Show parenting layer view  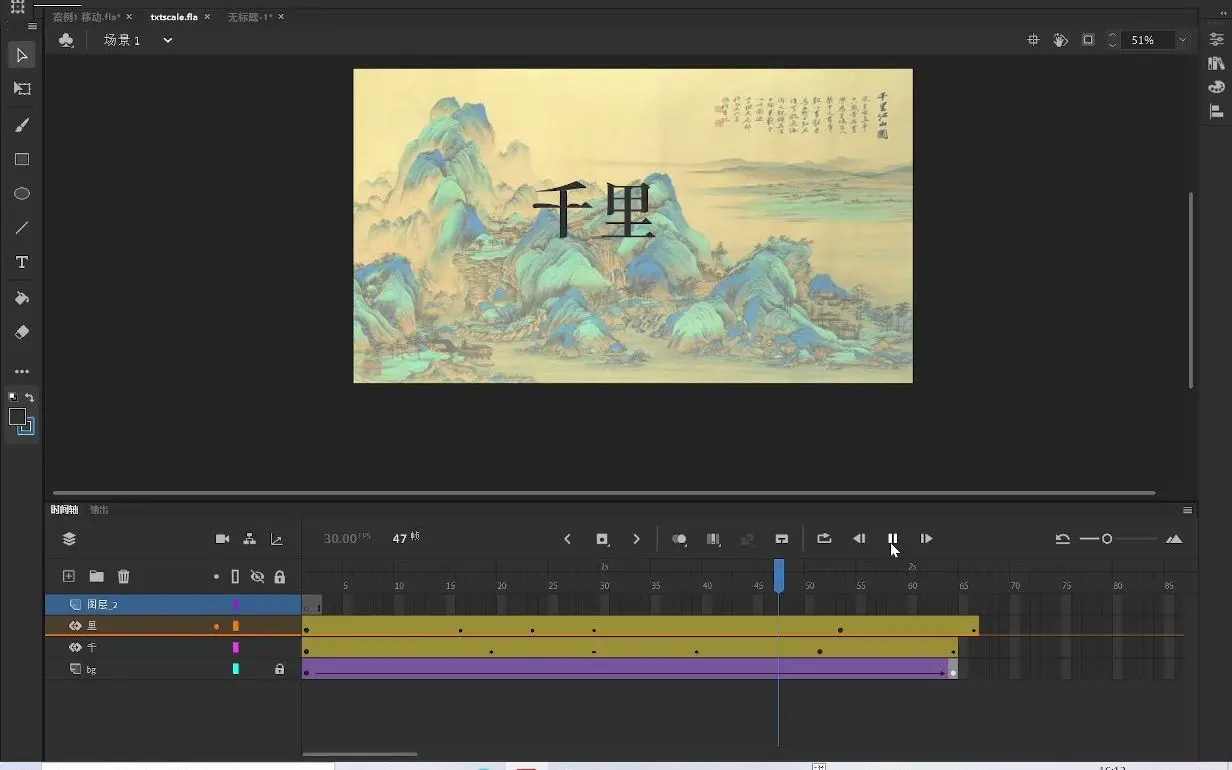pos(249,539)
